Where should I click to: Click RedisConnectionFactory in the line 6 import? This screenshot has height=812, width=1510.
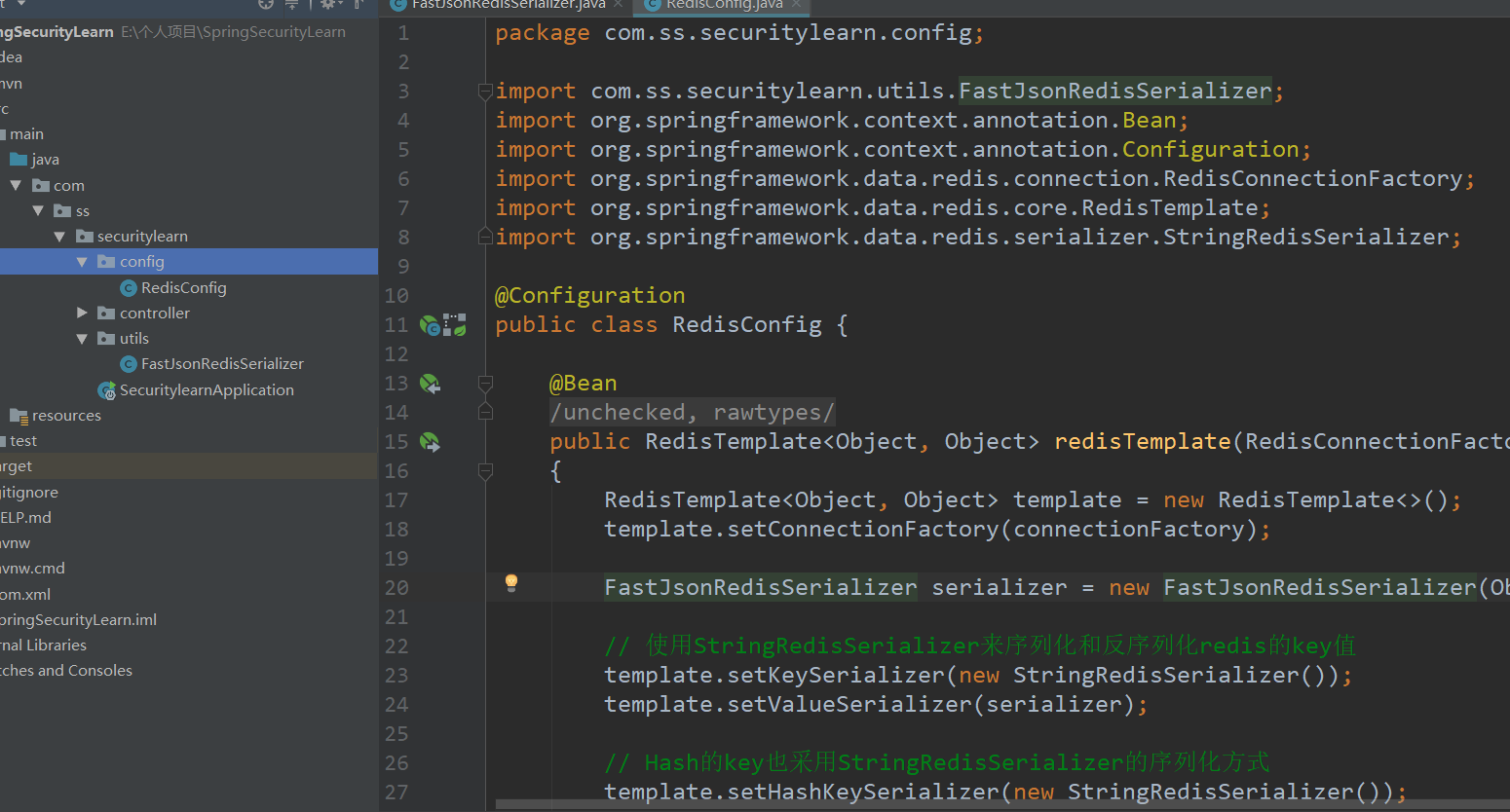click(1313, 179)
